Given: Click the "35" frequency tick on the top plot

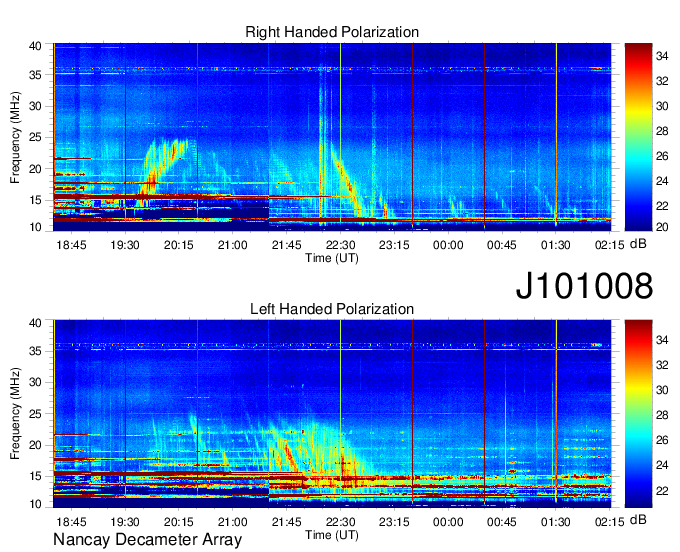Looking at the screenshot, I should click(35, 75).
